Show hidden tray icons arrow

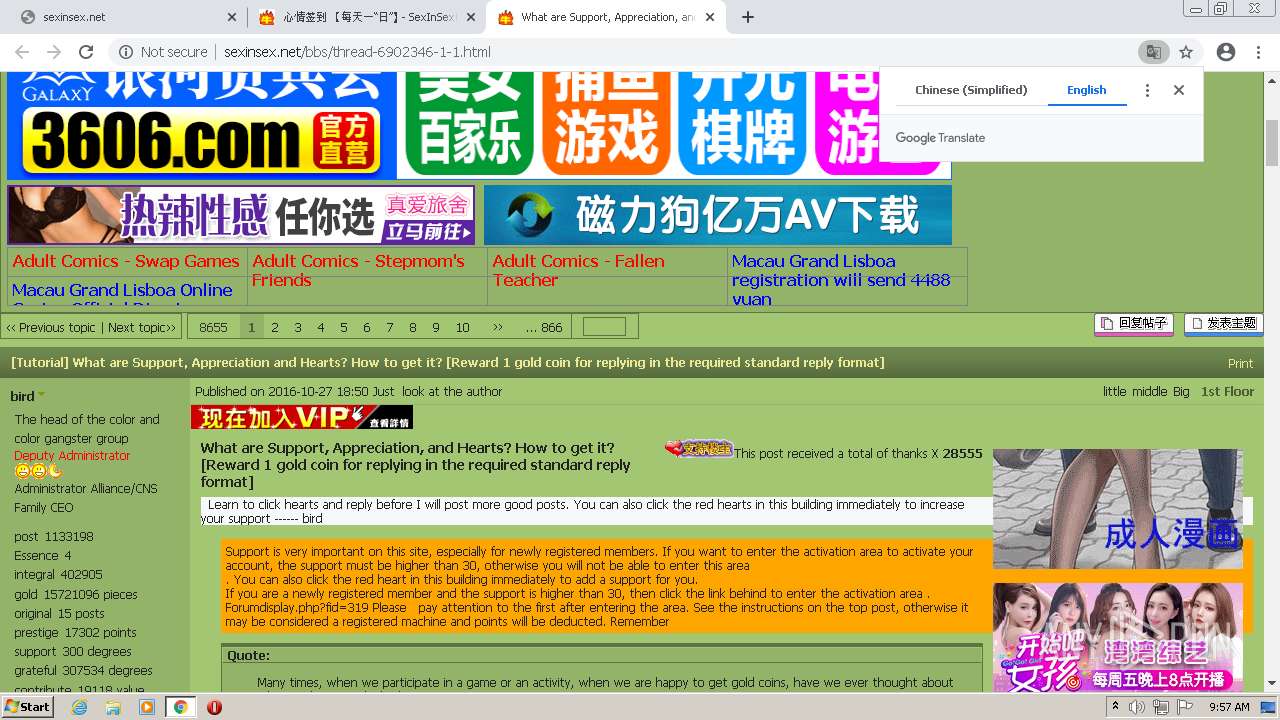click(1115, 707)
